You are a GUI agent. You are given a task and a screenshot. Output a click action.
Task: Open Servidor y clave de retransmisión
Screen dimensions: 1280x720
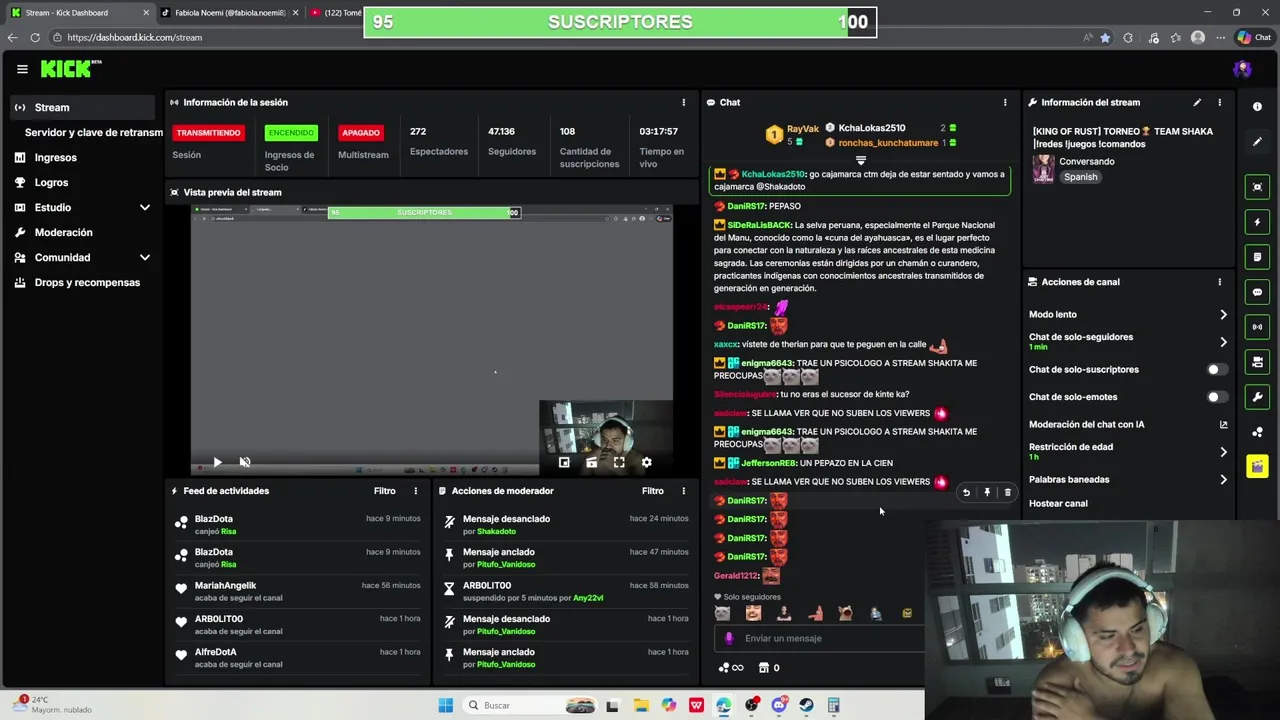93,132
